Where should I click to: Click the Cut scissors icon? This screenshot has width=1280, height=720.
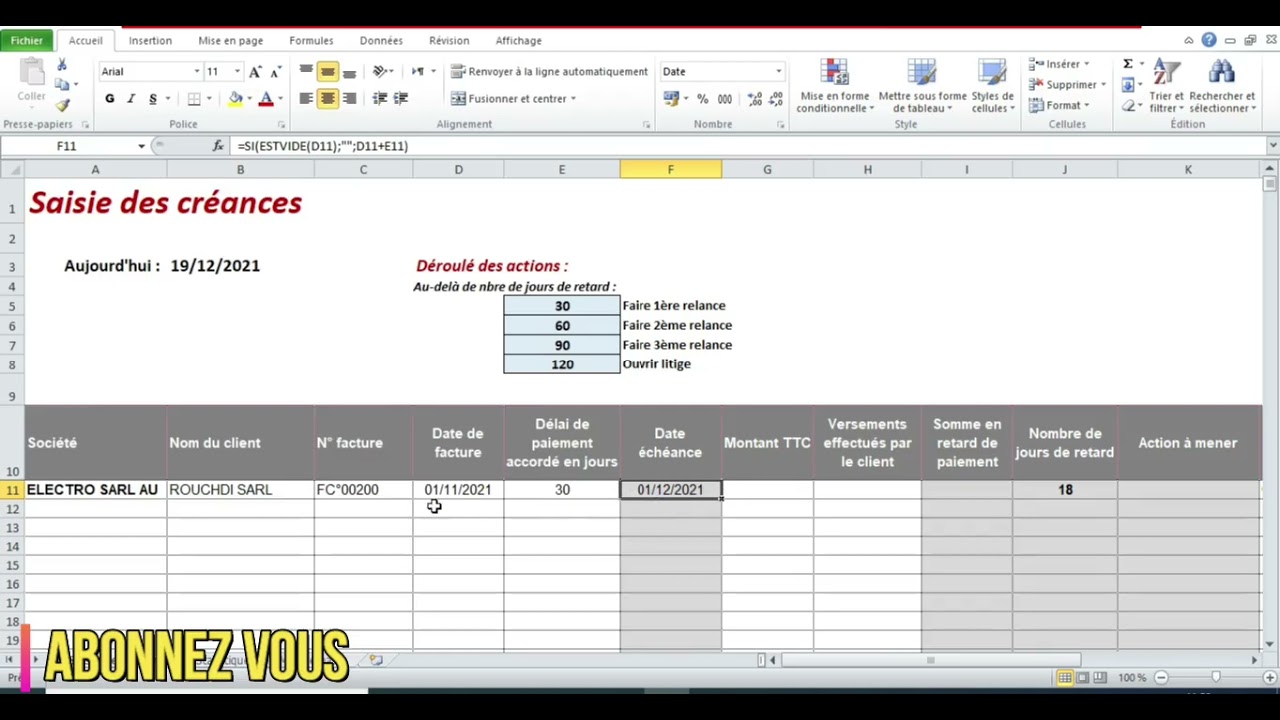[x=62, y=65]
